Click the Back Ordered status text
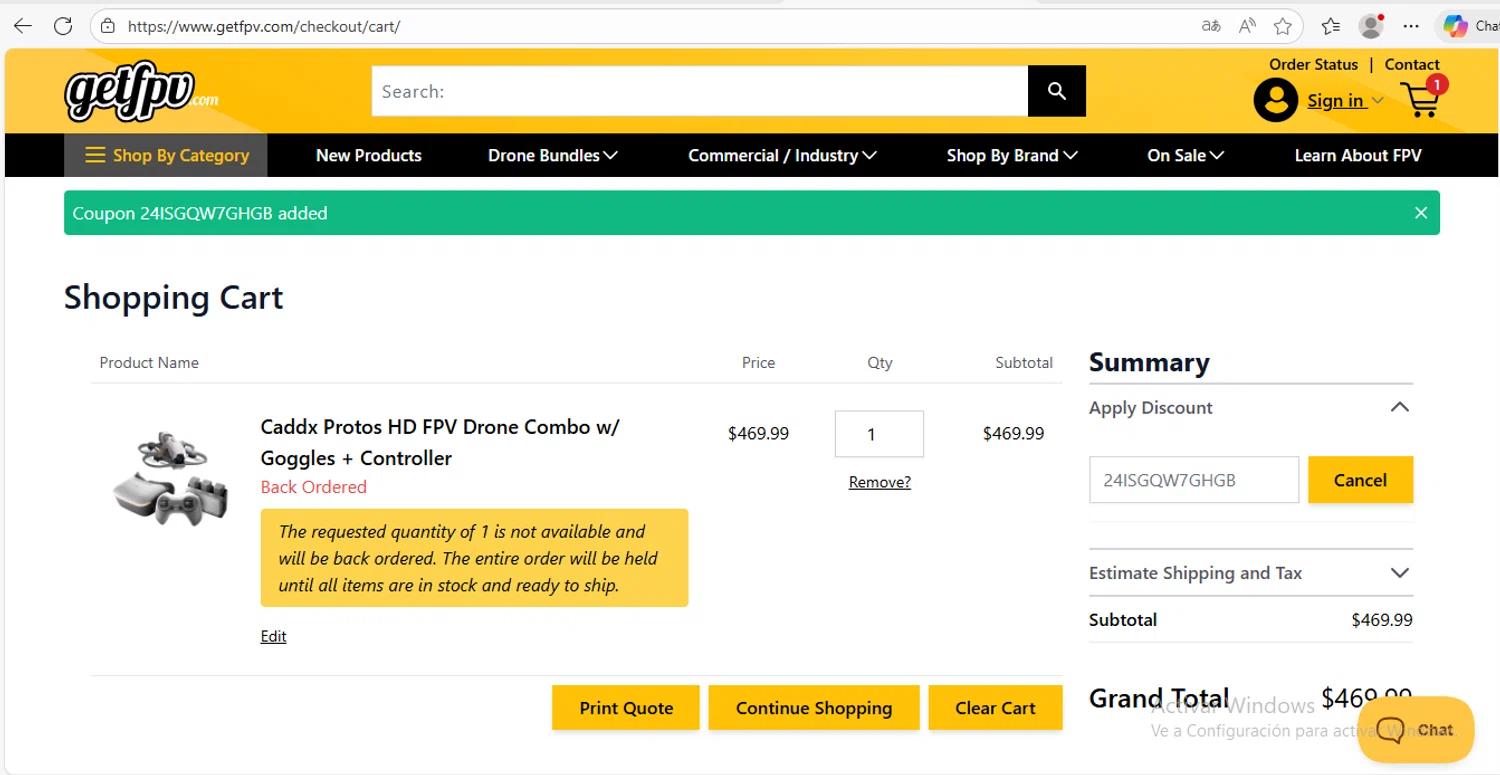1500x775 pixels. tap(314, 487)
